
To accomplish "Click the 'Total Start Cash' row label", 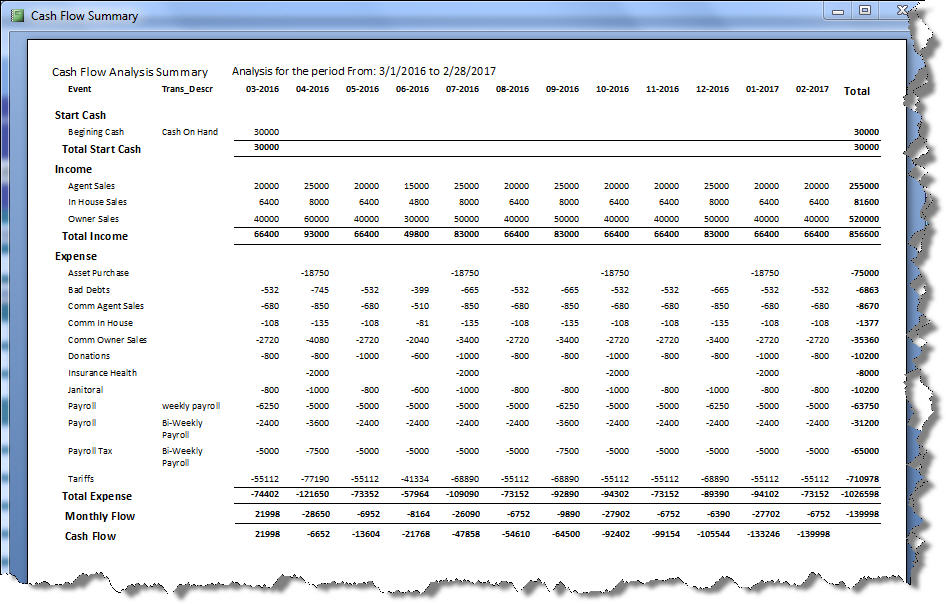I will [101, 149].
